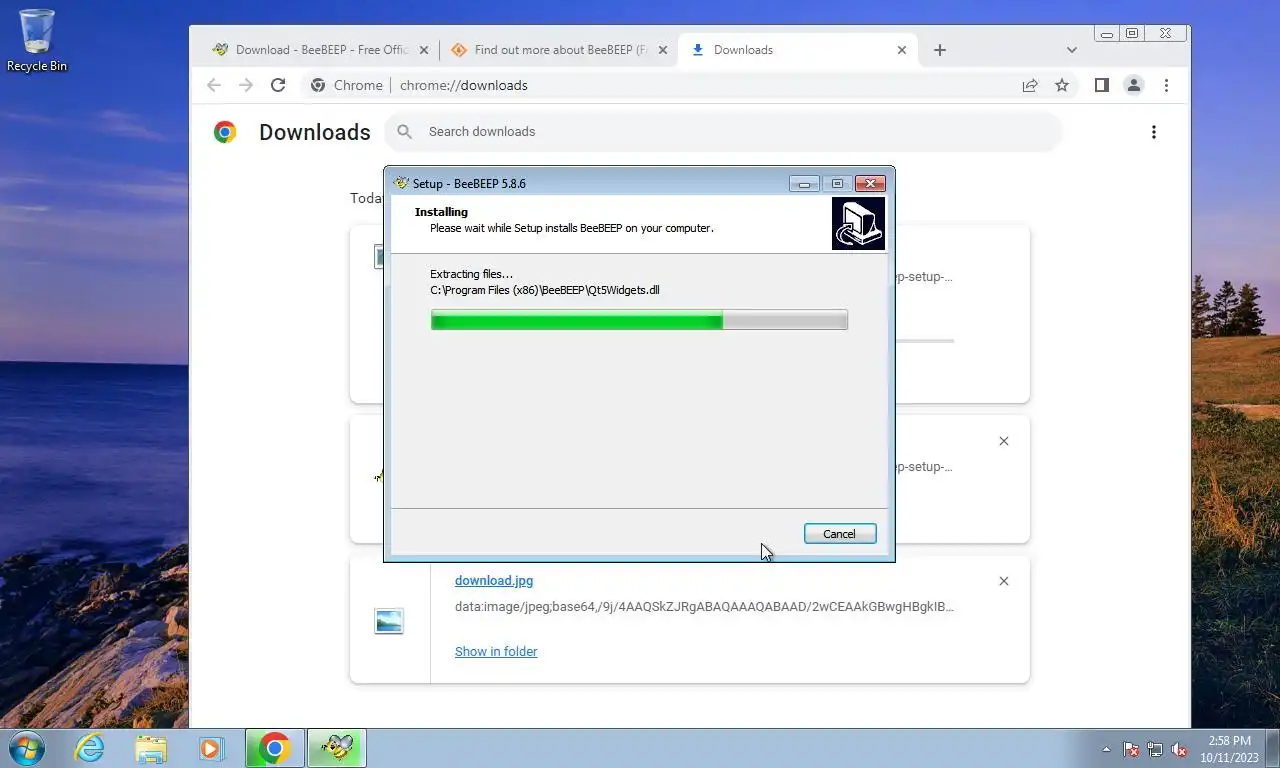
Task: Share this page icon in address bar
Action: click(x=1030, y=86)
